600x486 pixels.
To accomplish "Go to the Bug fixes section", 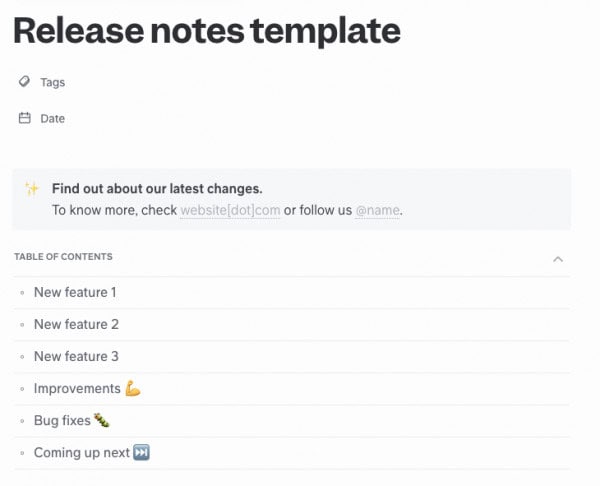I will 62,420.
